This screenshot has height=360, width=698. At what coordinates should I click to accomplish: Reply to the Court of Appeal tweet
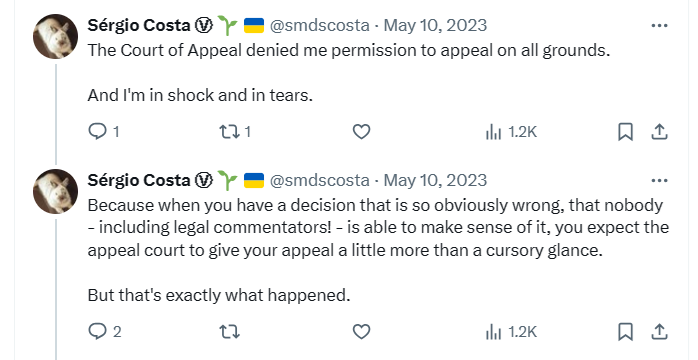pyautogui.click(x=103, y=132)
